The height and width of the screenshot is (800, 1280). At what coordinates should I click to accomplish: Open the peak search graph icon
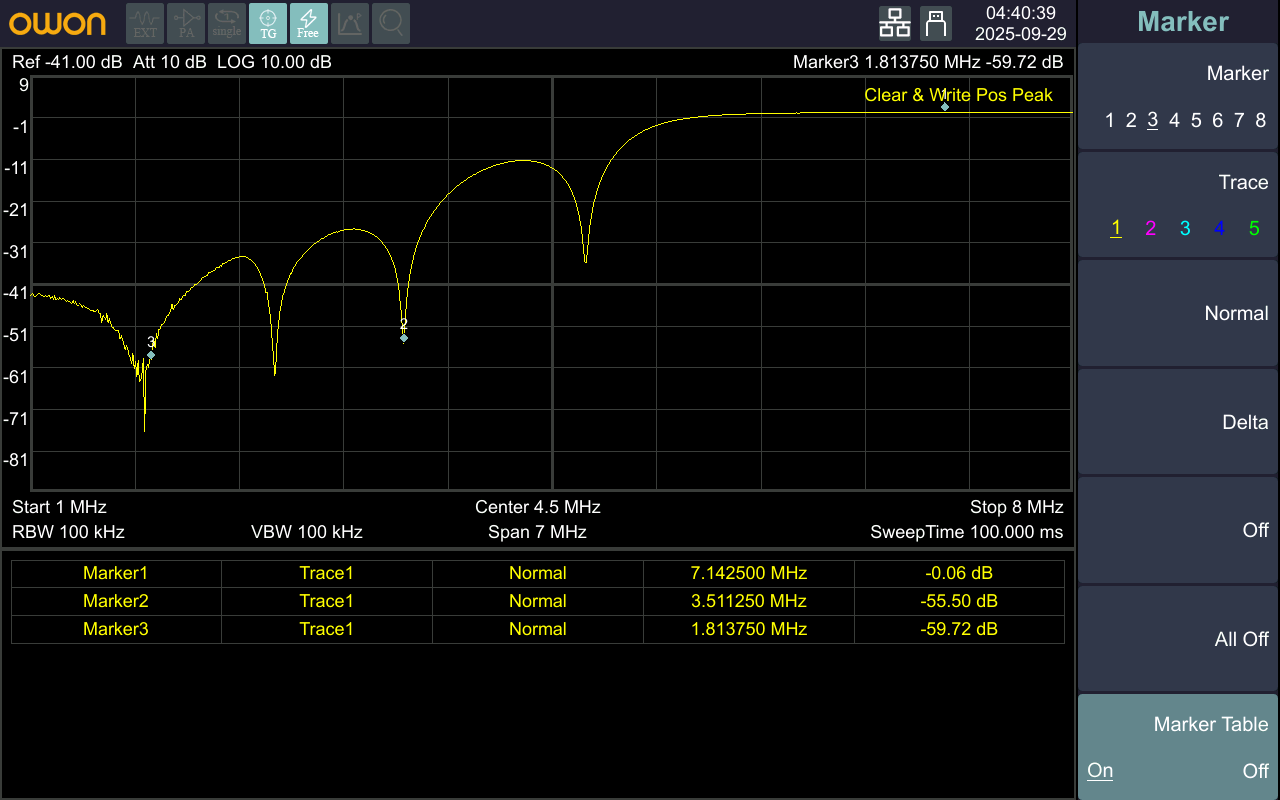(x=349, y=23)
